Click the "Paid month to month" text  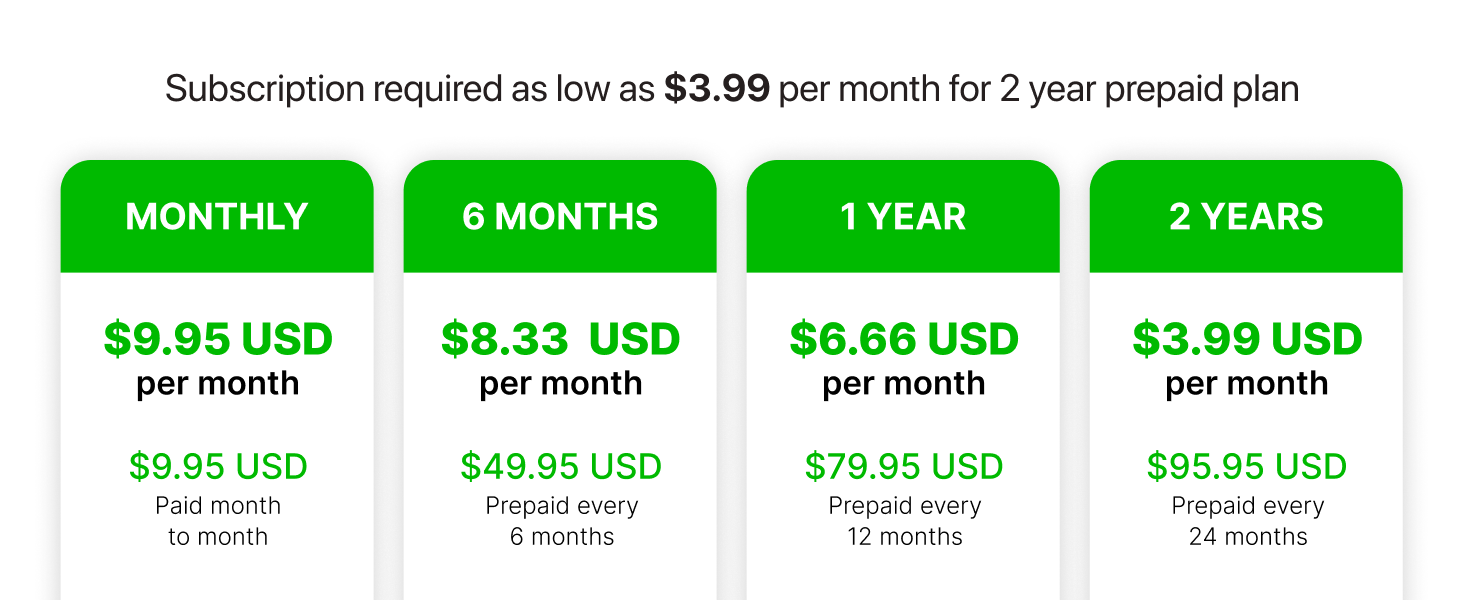click(x=218, y=521)
